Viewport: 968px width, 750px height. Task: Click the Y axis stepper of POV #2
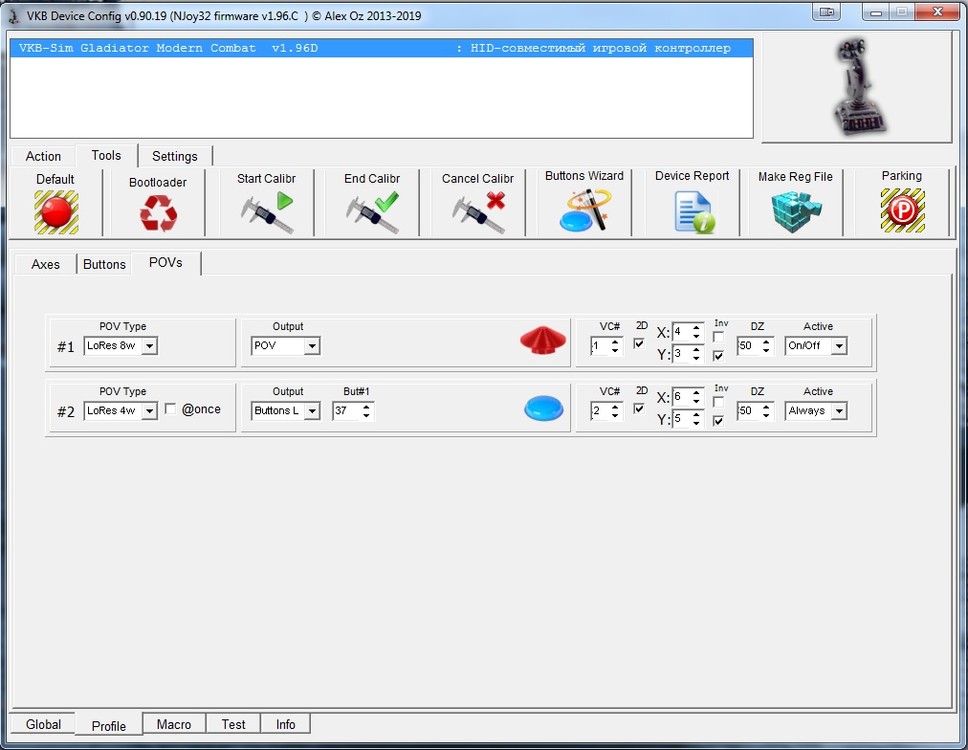point(687,419)
